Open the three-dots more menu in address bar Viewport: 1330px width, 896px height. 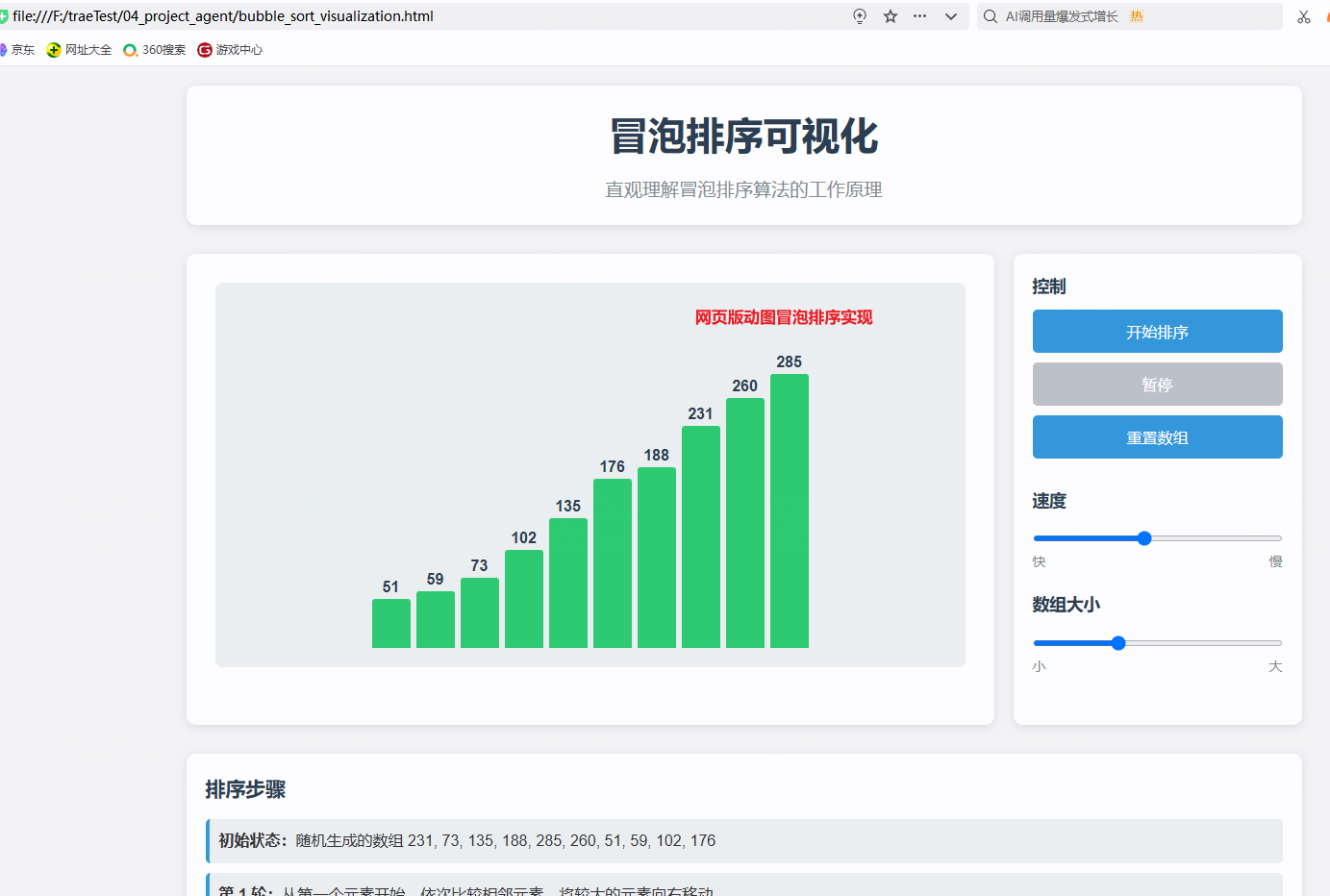(920, 16)
